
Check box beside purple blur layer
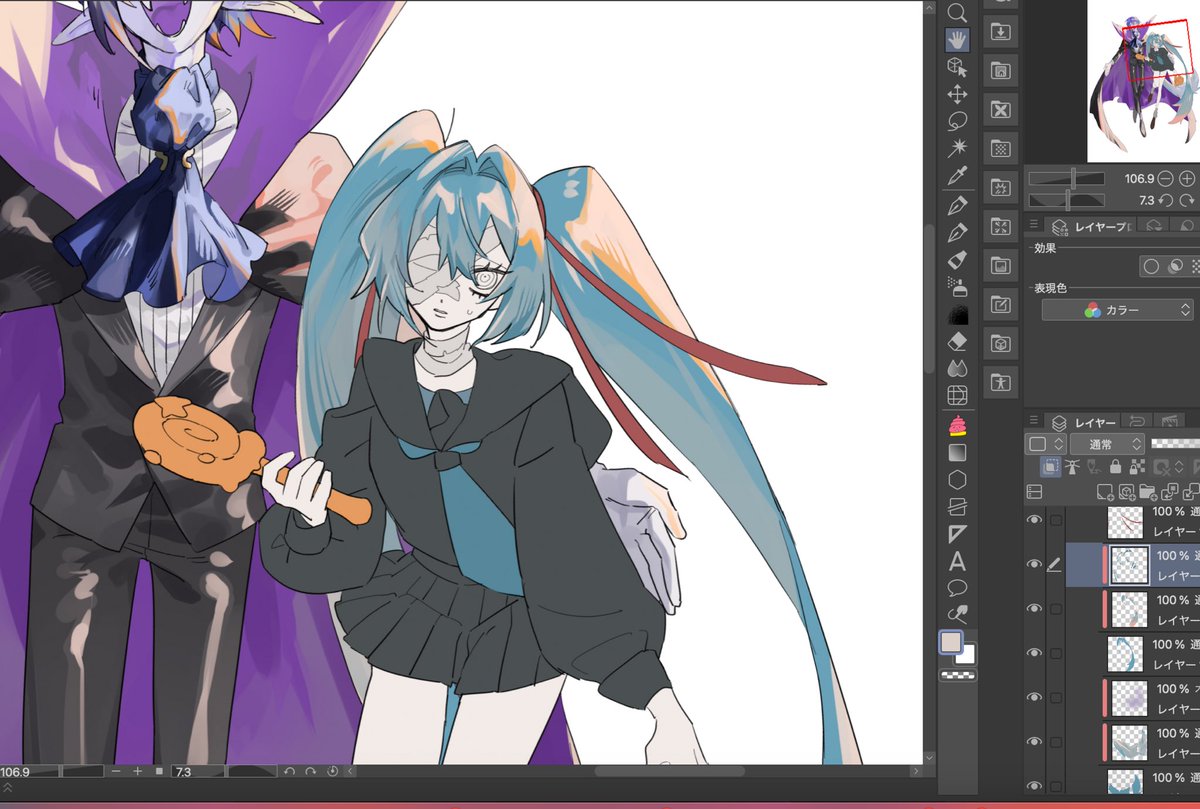tap(1055, 696)
